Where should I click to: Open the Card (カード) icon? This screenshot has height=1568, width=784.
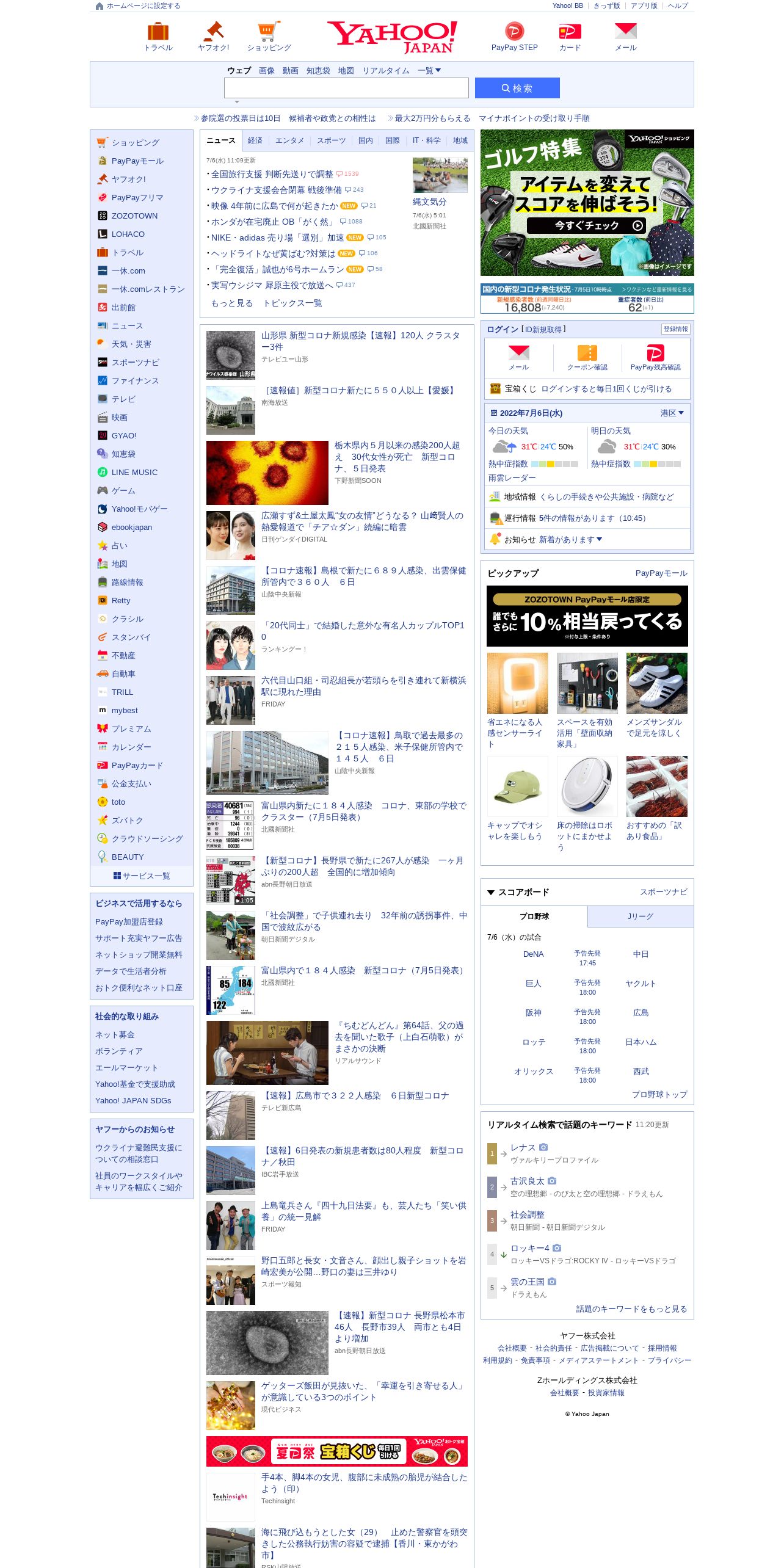click(570, 31)
